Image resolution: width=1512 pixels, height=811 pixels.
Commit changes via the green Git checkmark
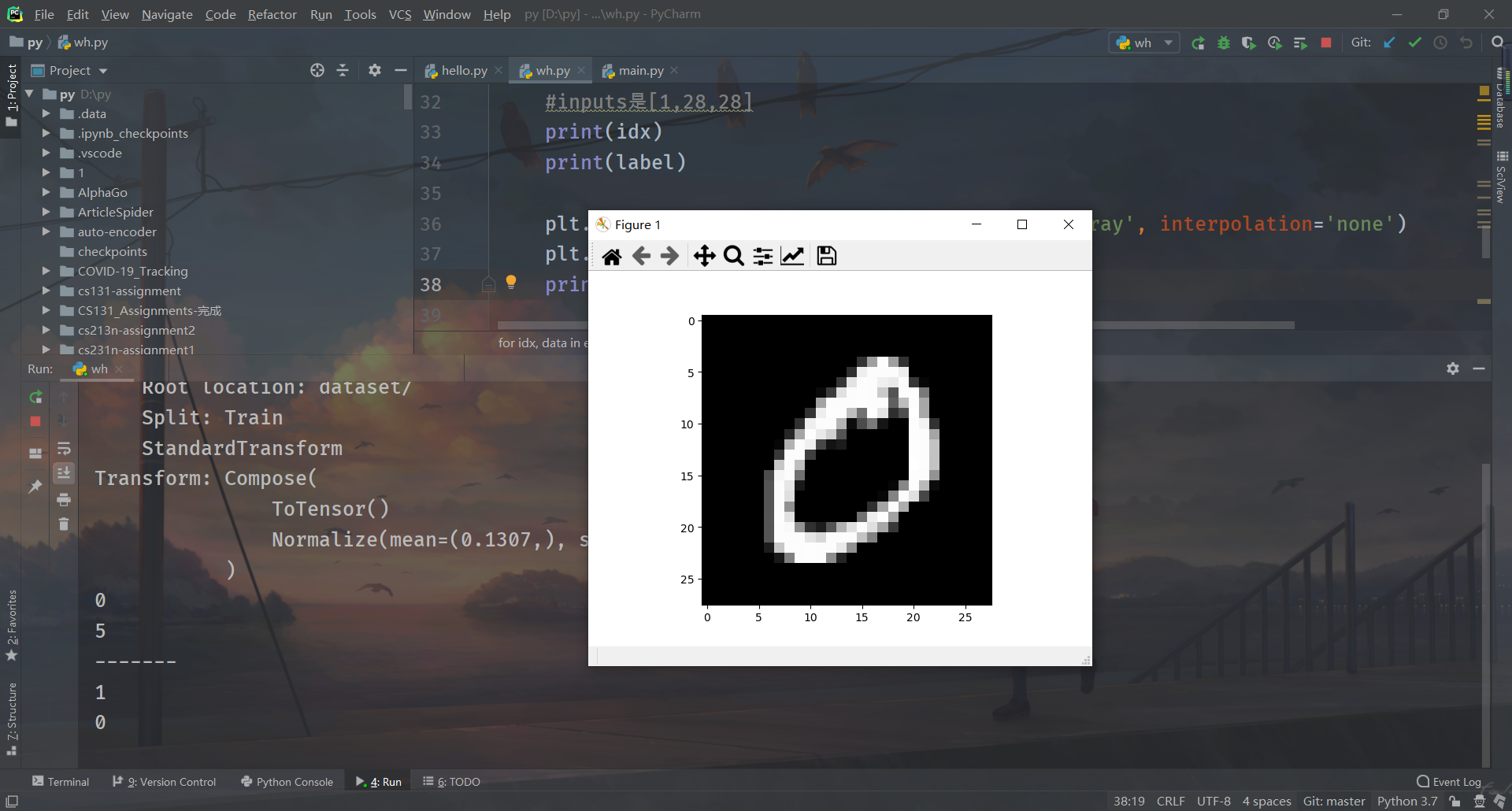[x=1415, y=43]
